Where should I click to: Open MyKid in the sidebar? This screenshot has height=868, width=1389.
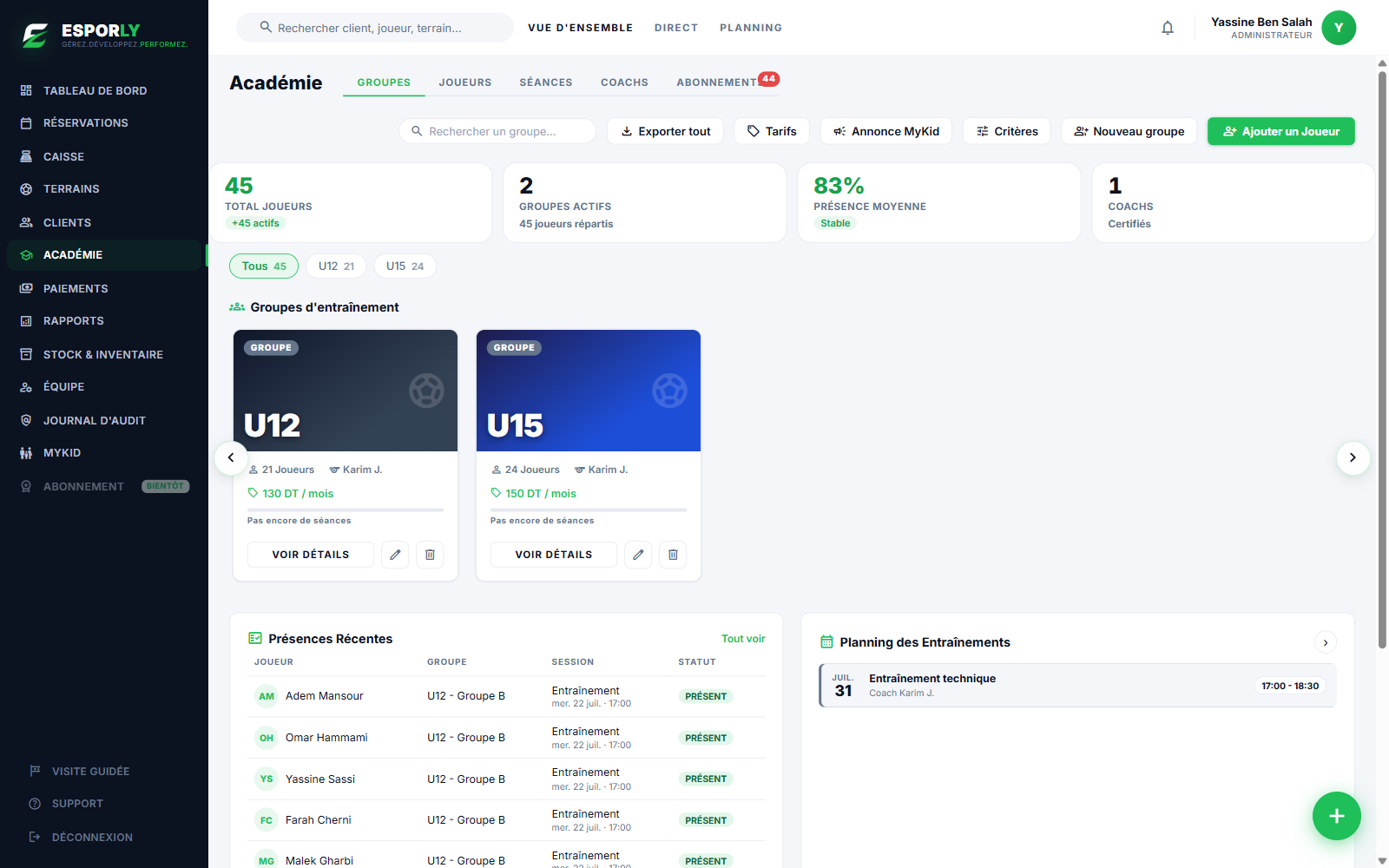pyautogui.click(x=104, y=453)
